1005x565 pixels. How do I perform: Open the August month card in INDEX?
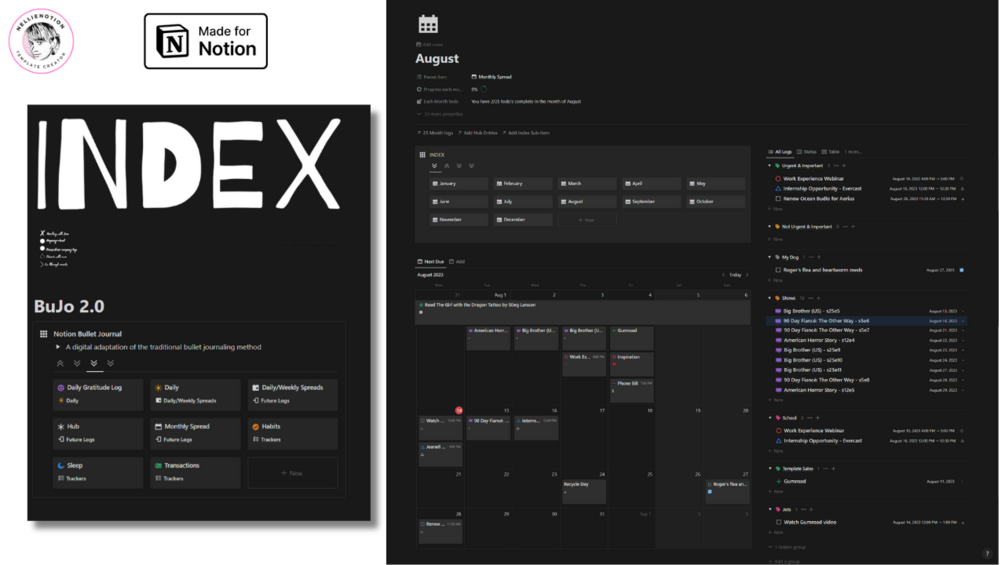click(x=587, y=201)
